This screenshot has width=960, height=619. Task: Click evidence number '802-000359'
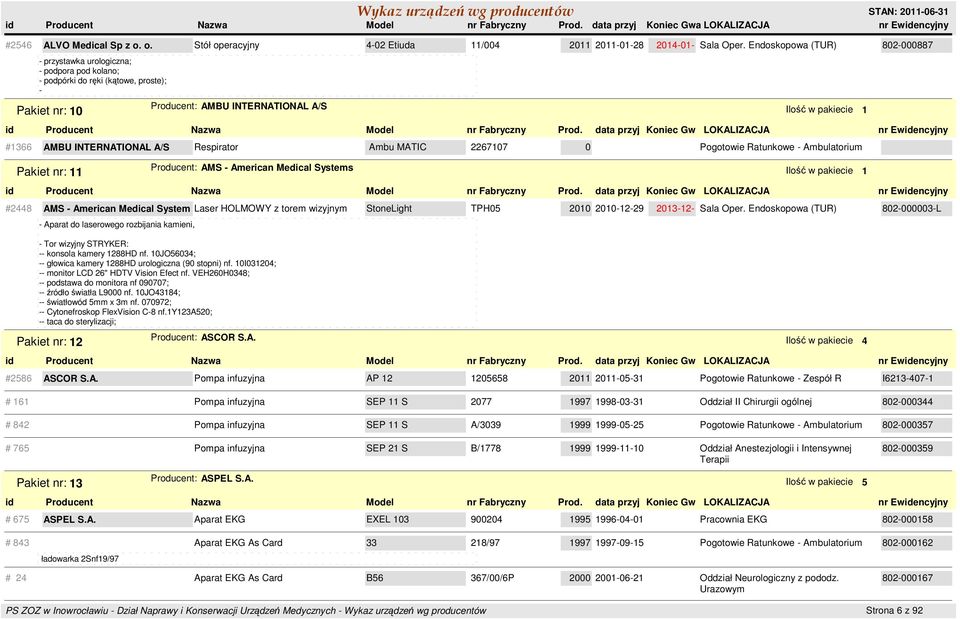916,449
